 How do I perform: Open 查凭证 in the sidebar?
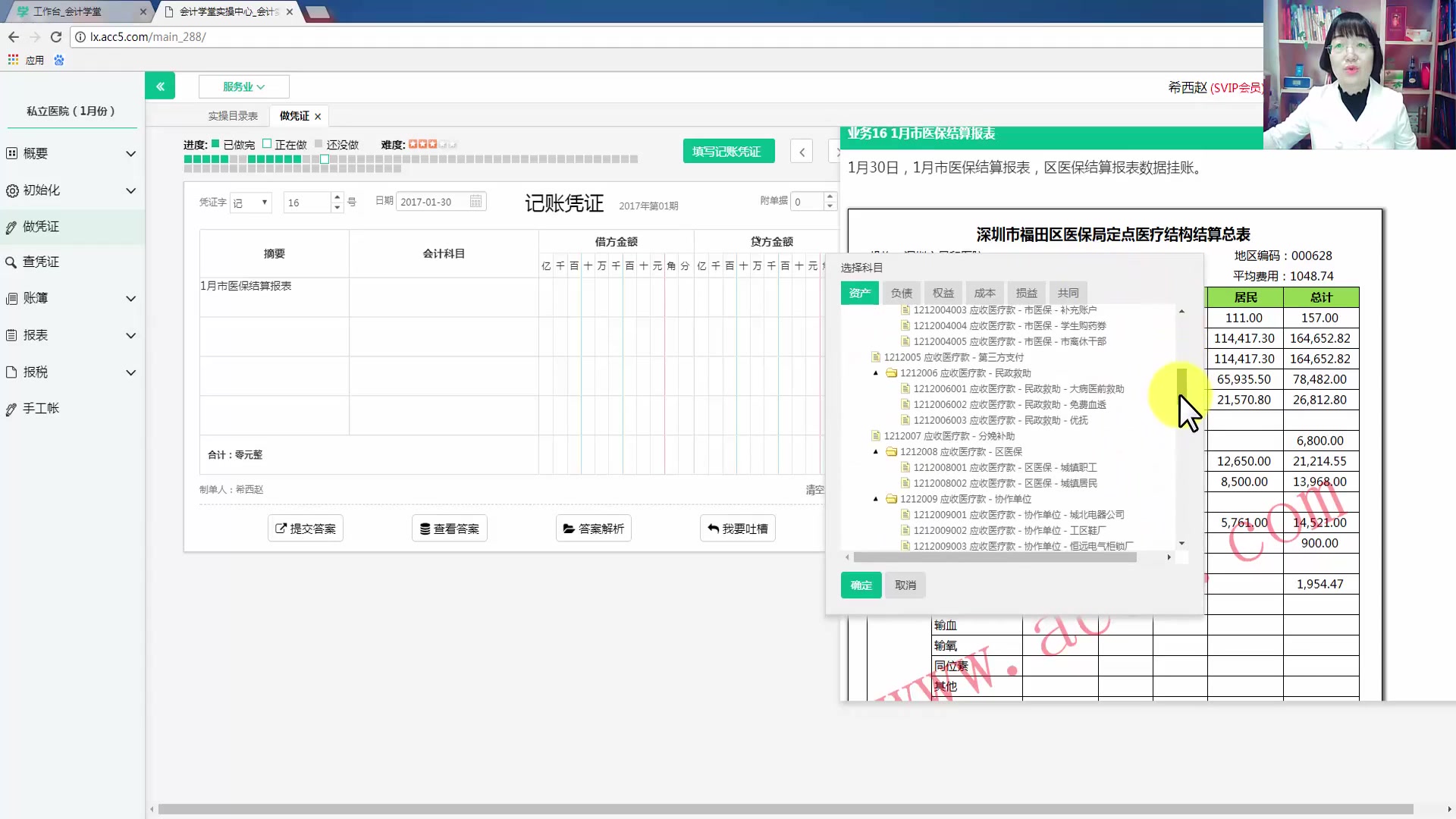point(72,262)
